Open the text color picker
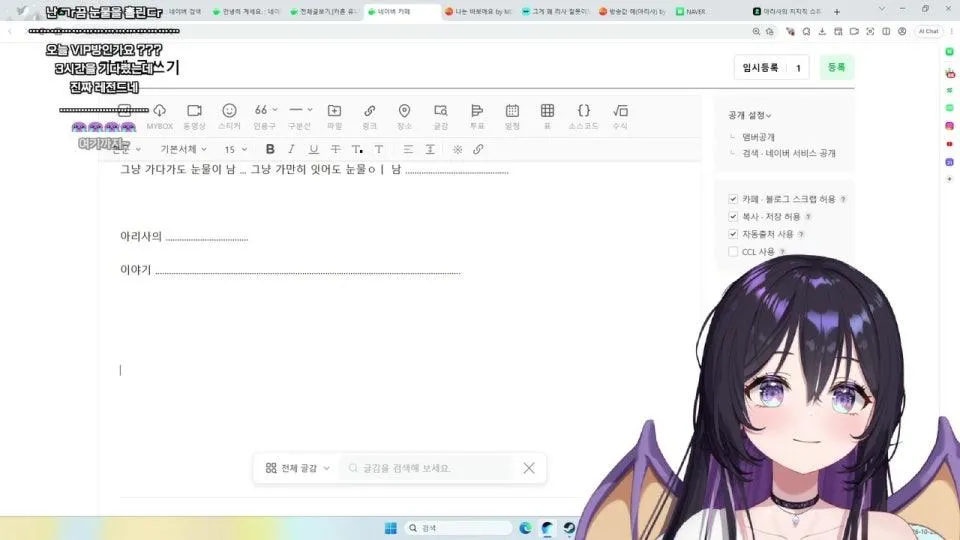Image resolution: width=960 pixels, height=540 pixels. (x=357, y=149)
